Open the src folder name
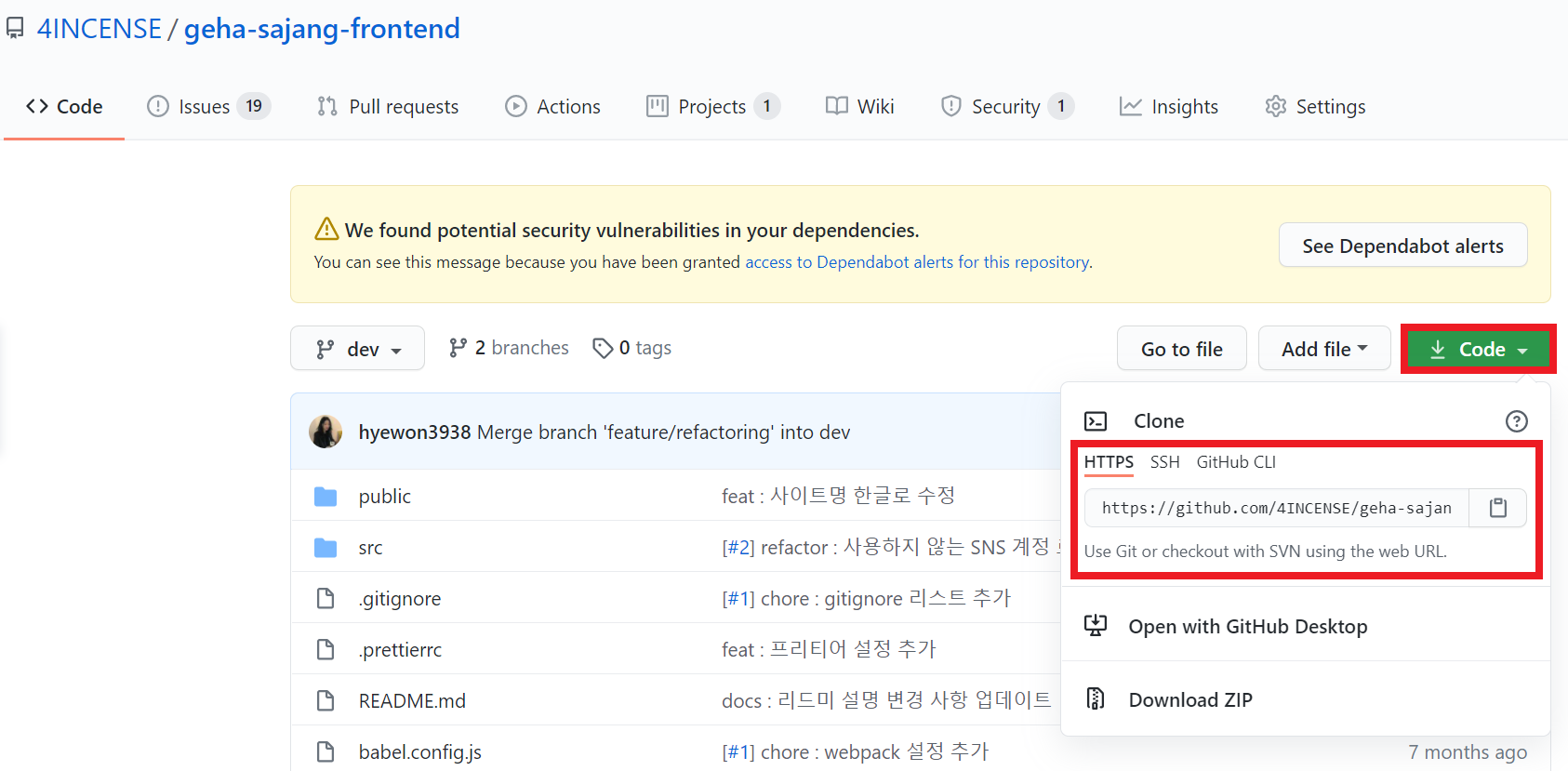Viewport: 1568px width, 771px height. [370, 548]
